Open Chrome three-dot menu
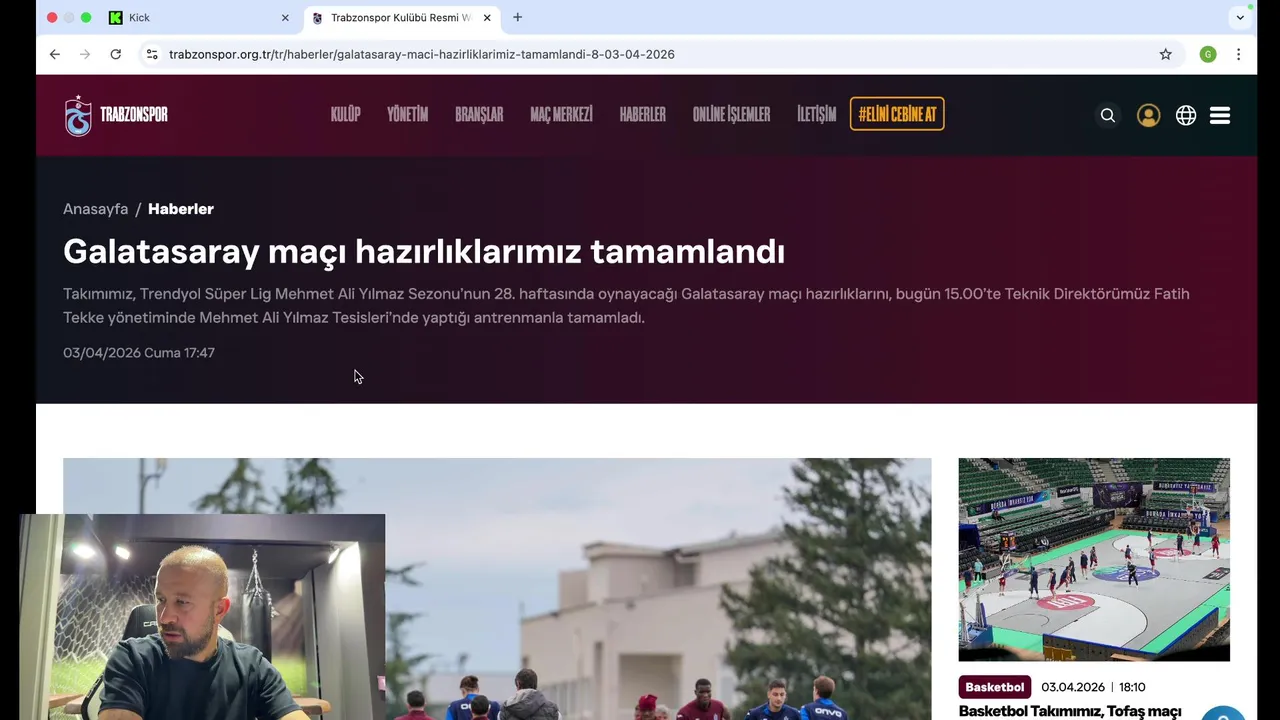1280x720 pixels. coord(1238,54)
